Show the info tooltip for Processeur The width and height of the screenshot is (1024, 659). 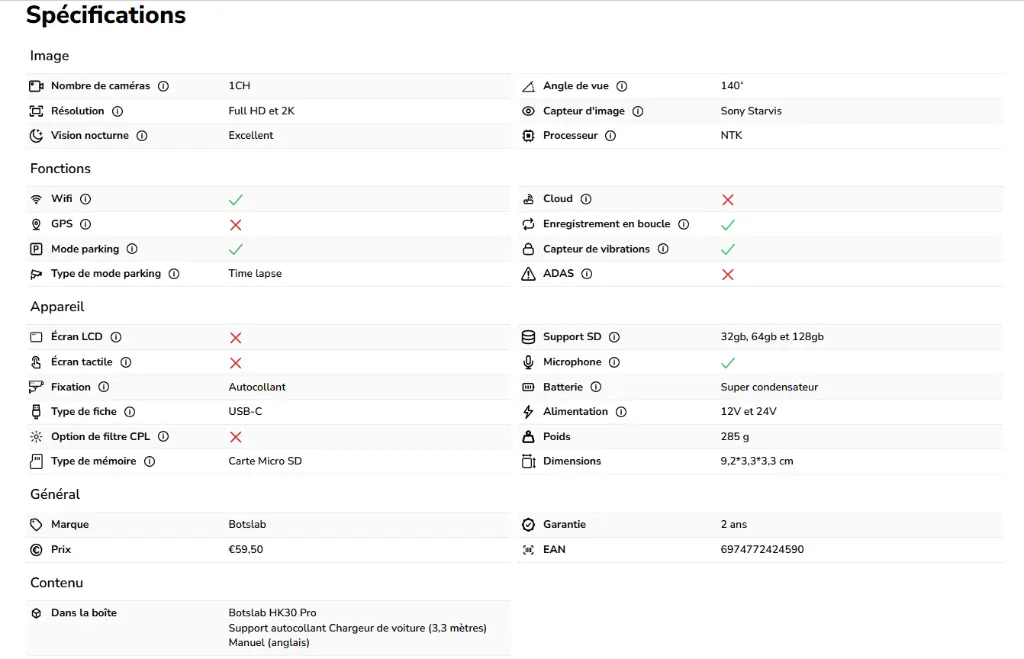coord(610,136)
